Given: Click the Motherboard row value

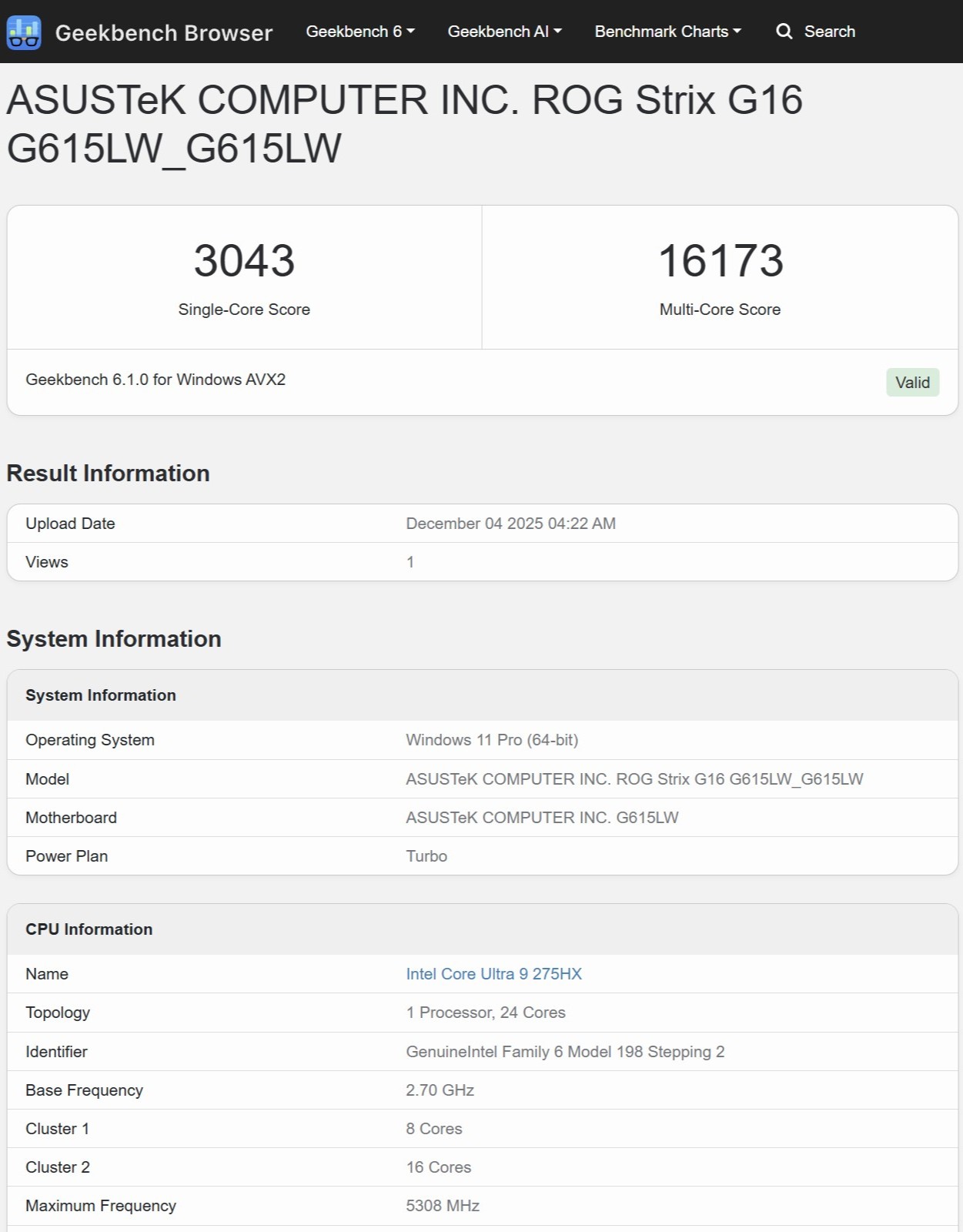Looking at the screenshot, I should tap(542, 818).
